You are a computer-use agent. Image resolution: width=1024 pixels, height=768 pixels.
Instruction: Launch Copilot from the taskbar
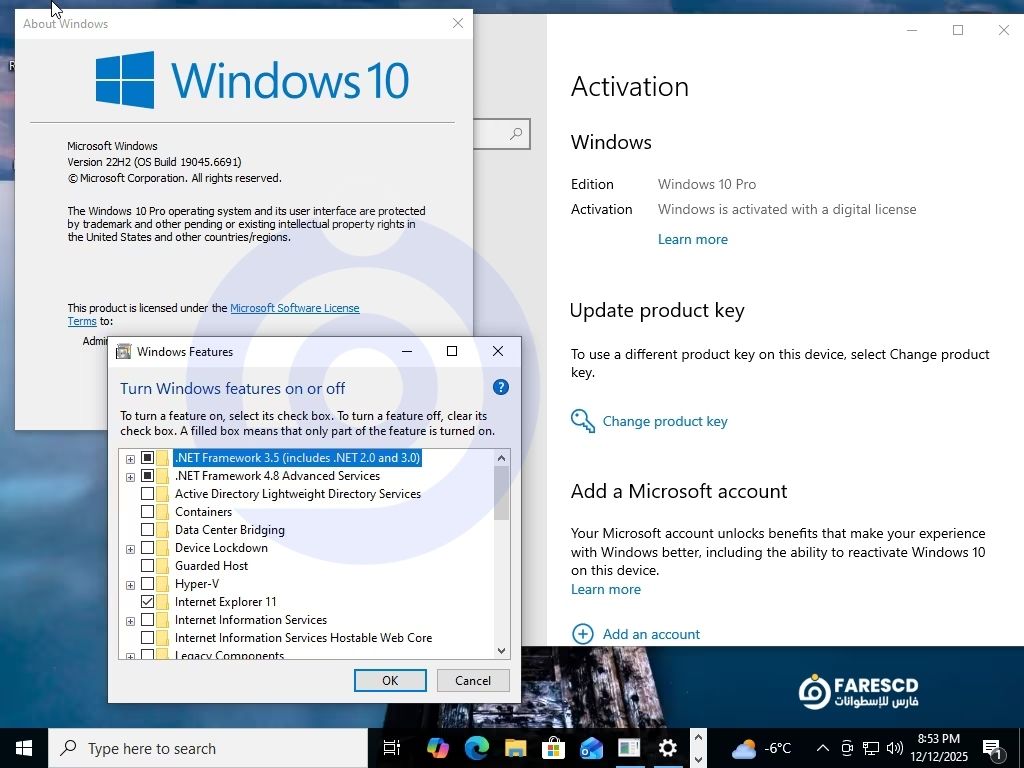437,748
